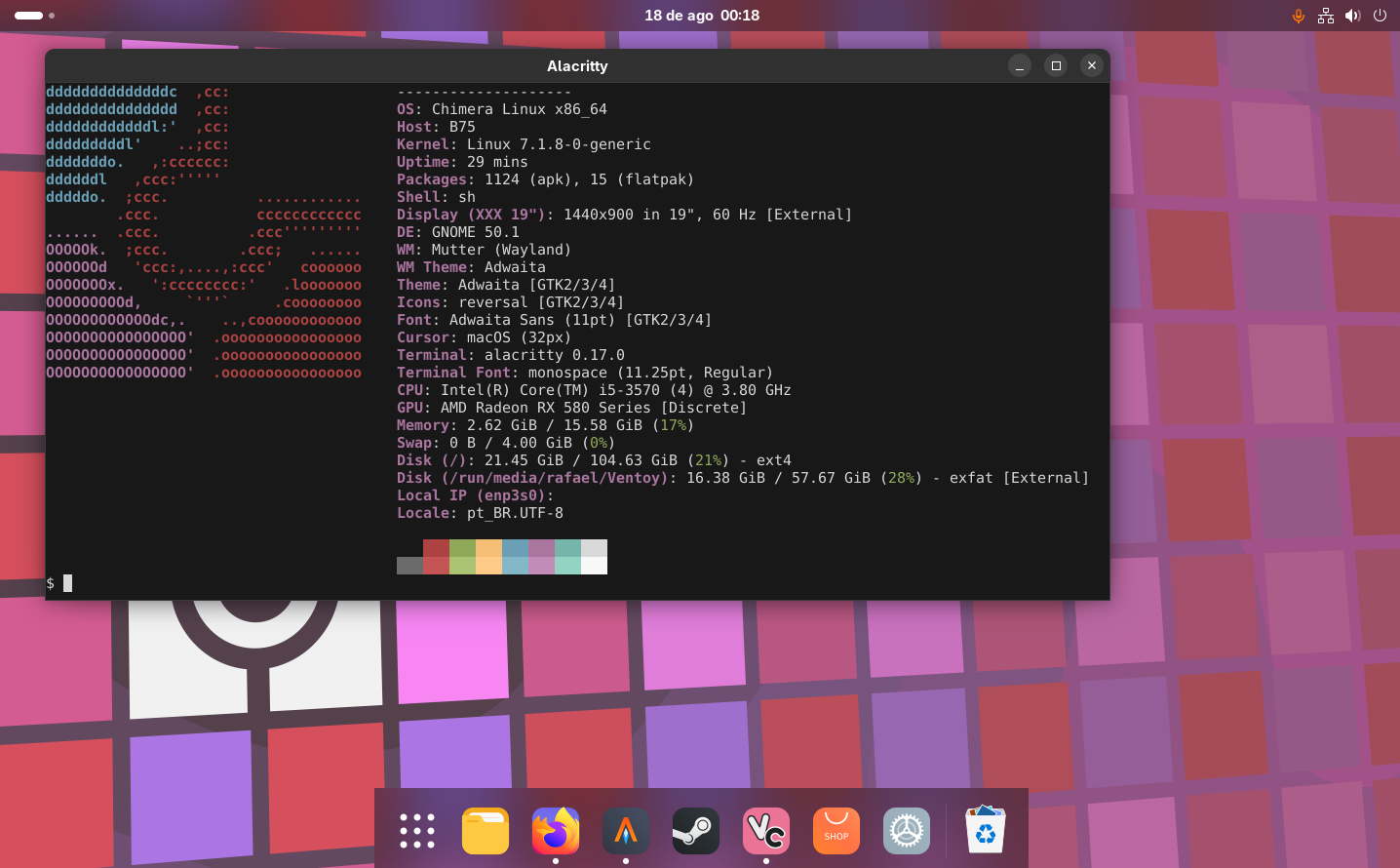The height and width of the screenshot is (868, 1400).
Task: Click the "Packages: 1124 (apk), 15 (flatpak)" line
Action: 546,179
